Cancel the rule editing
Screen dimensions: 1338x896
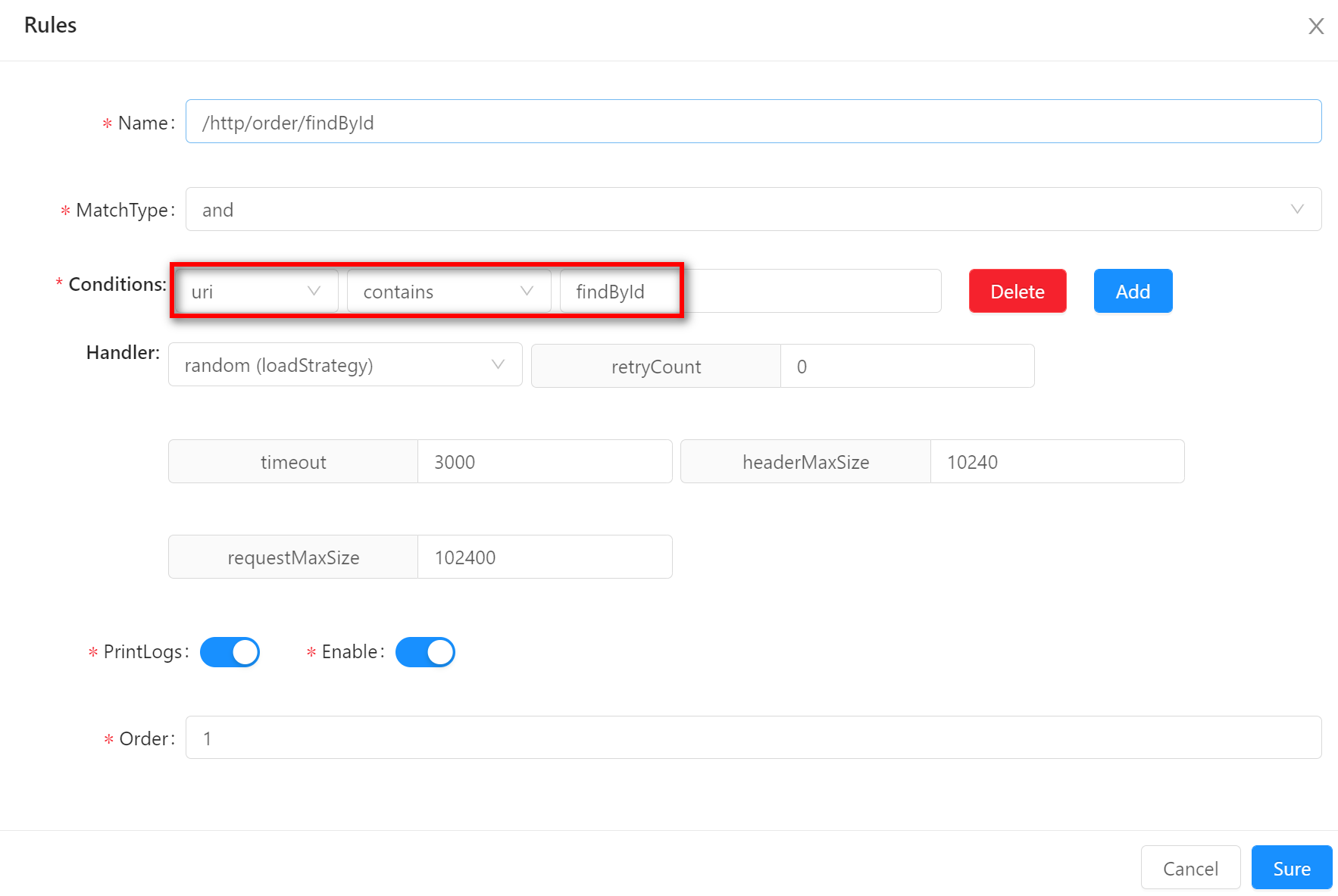(x=1190, y=868)
